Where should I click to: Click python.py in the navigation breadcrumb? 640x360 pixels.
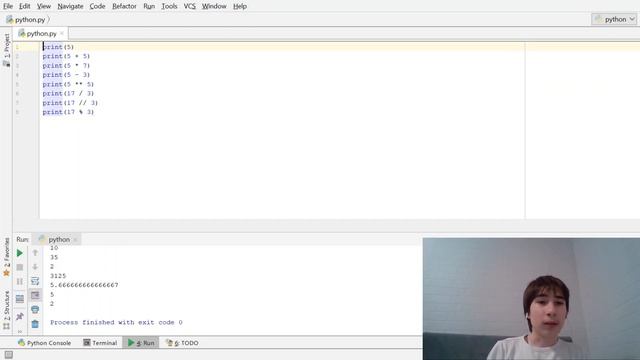27,20
